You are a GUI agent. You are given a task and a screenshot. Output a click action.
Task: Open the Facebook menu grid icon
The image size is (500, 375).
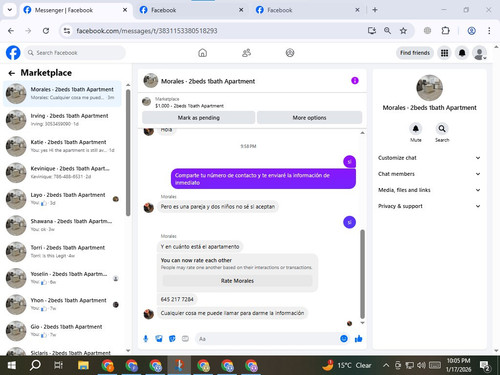pyautogui.click(x=444, y=53)
